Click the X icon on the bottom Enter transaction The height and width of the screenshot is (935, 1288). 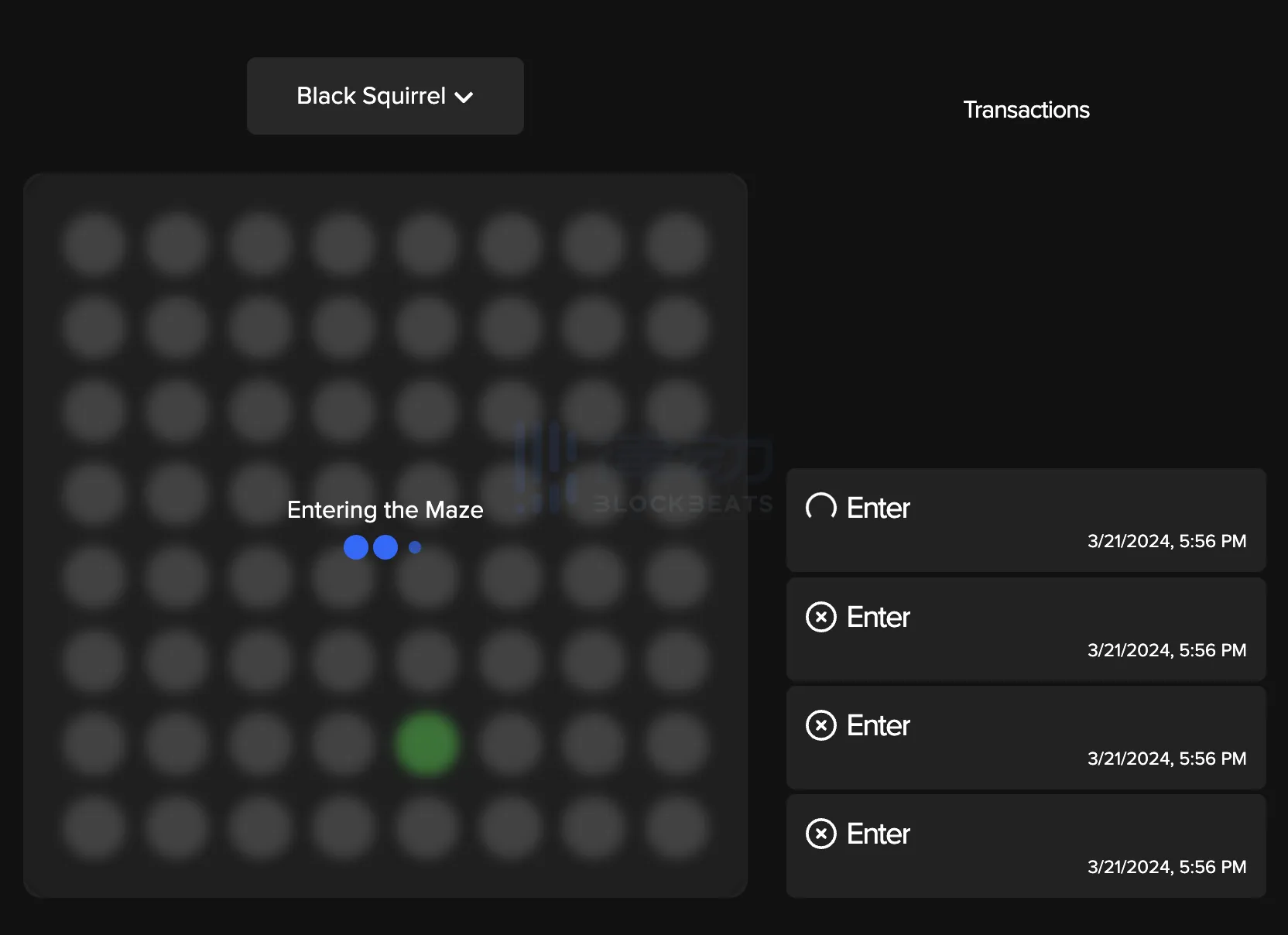820,834
